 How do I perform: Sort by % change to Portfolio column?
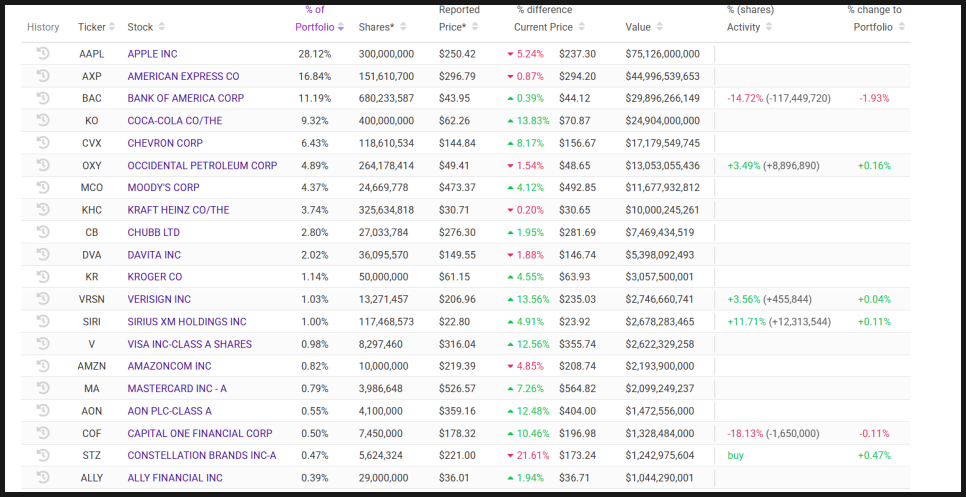coord(879,18)
